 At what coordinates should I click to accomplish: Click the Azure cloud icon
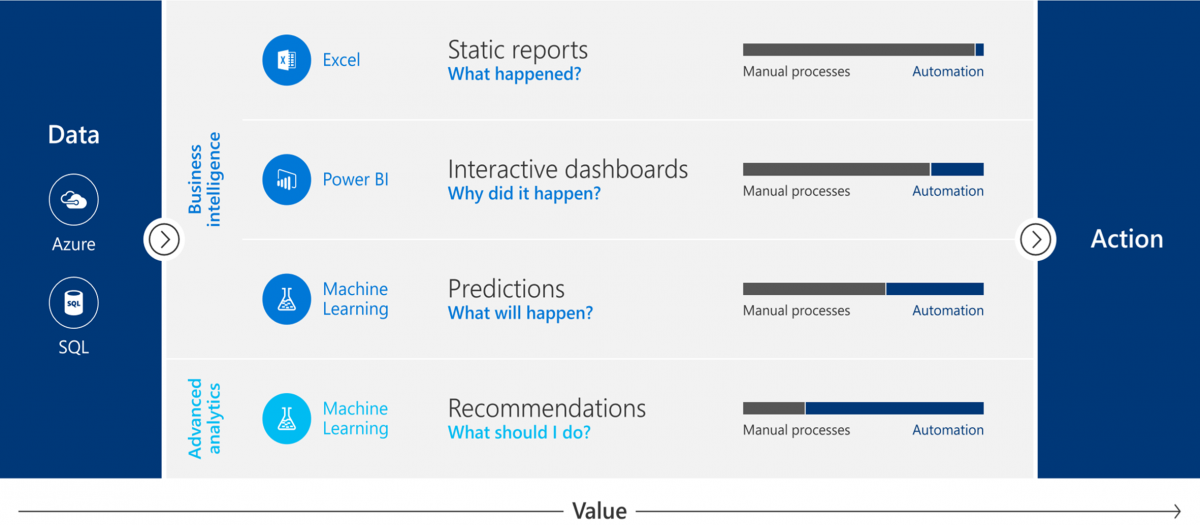pos(74,200)
